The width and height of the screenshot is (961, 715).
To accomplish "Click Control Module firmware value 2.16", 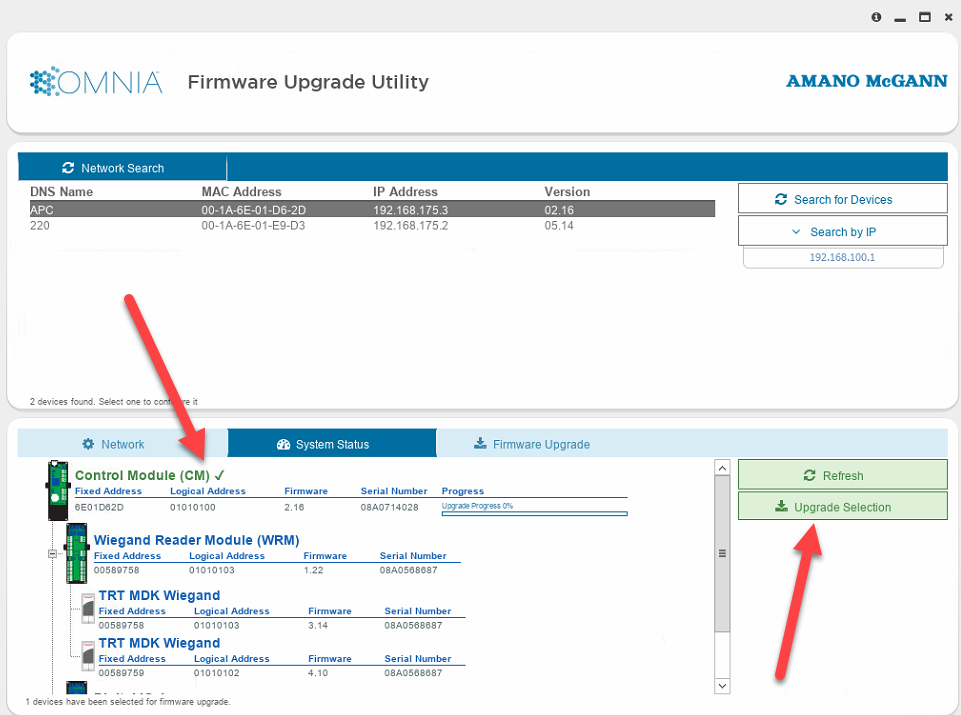I will (x=294, y=507).
